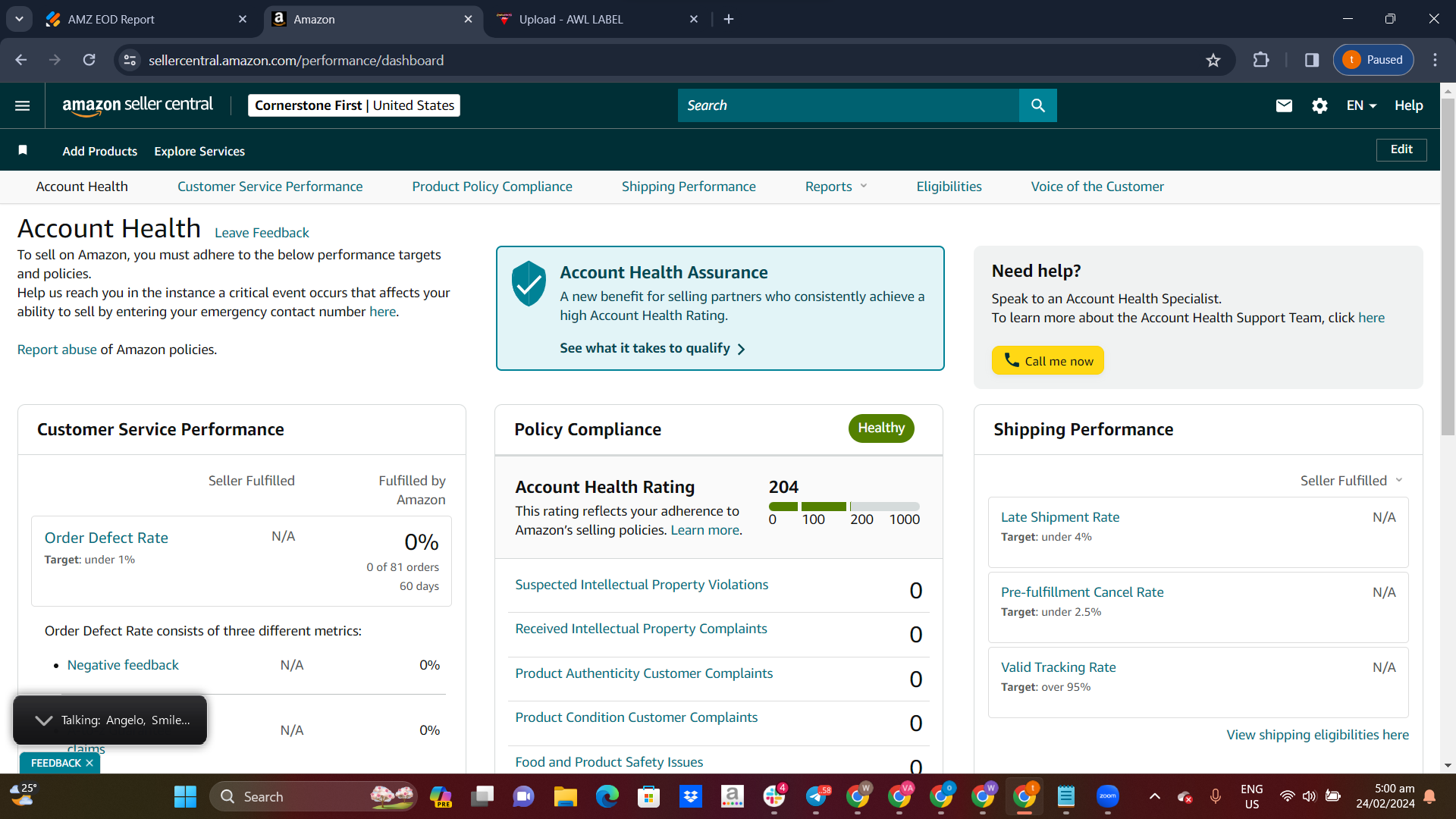Open the Help link in the header
The image size is (1456, 819).
coord(1409,105)
